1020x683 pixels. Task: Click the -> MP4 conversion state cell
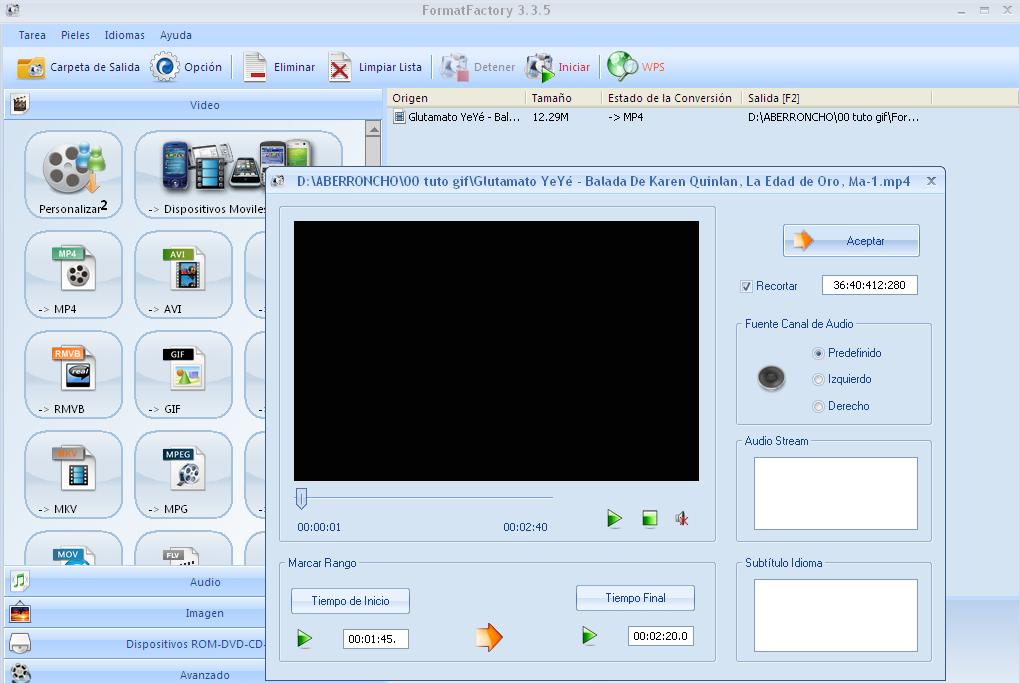point(625,117)
